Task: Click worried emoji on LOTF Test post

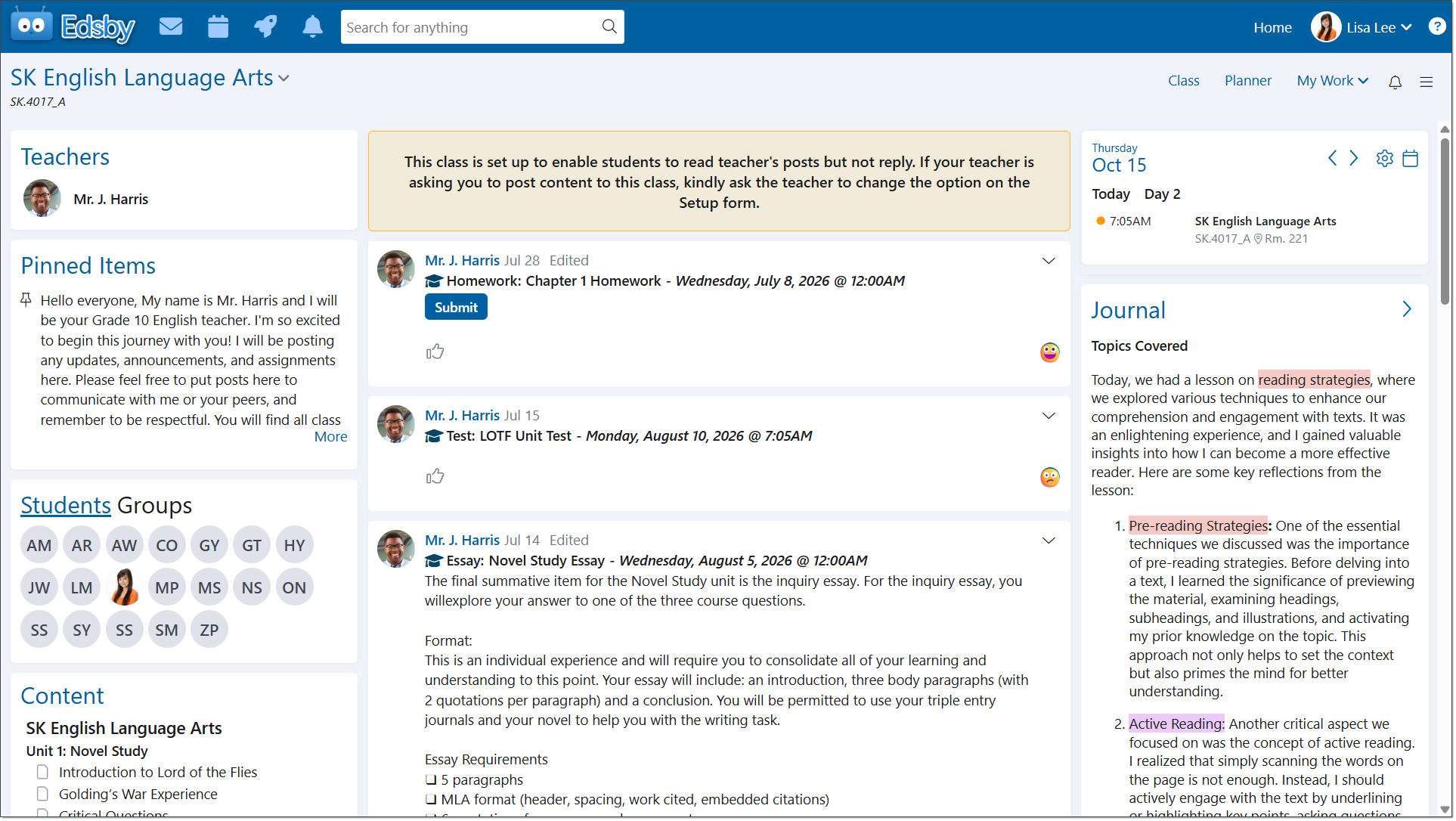Action: tap(1050, 477)
